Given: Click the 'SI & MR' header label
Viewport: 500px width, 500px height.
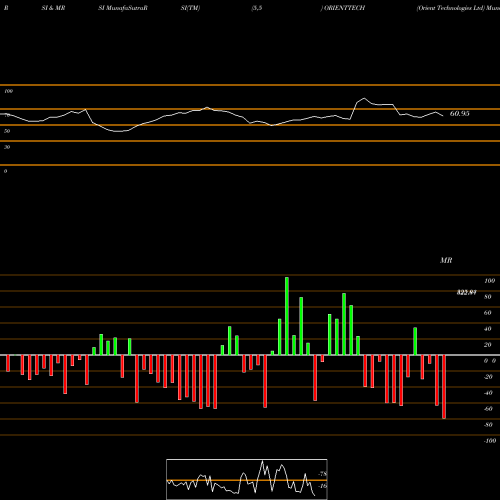Looking at the screenshot, I should [x=53, y=8].
